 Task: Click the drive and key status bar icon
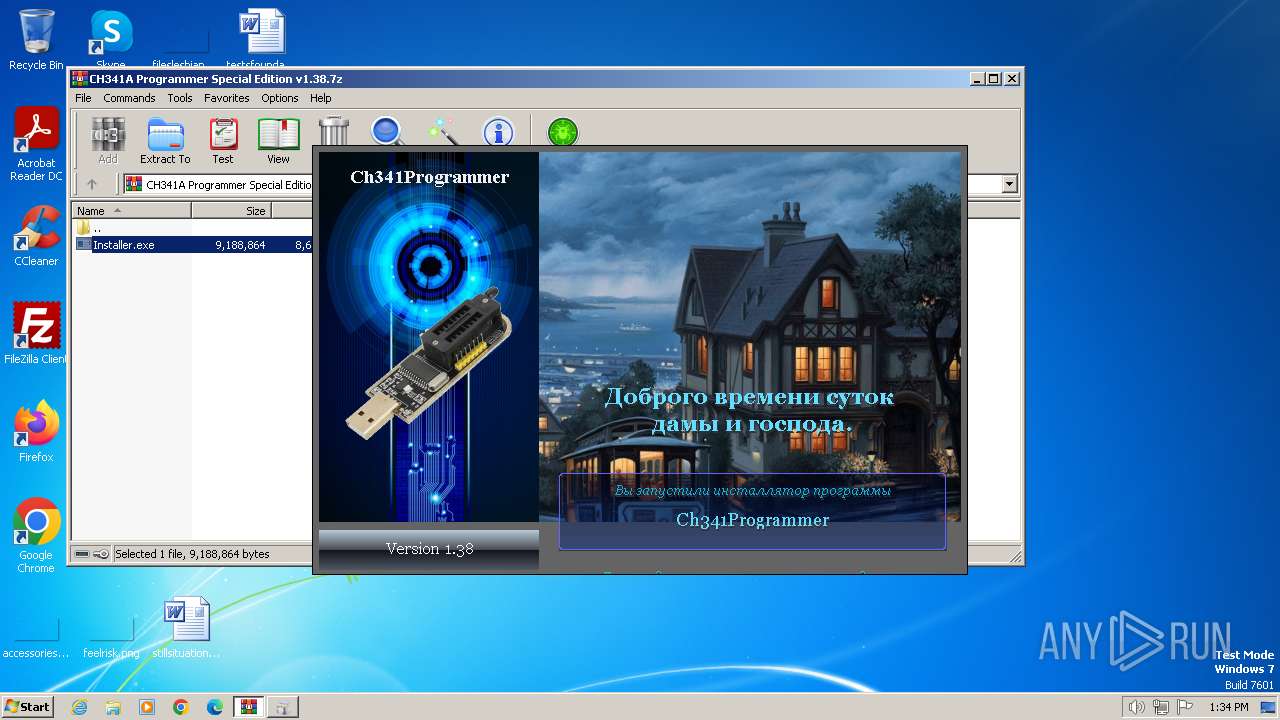click(92, 554)
